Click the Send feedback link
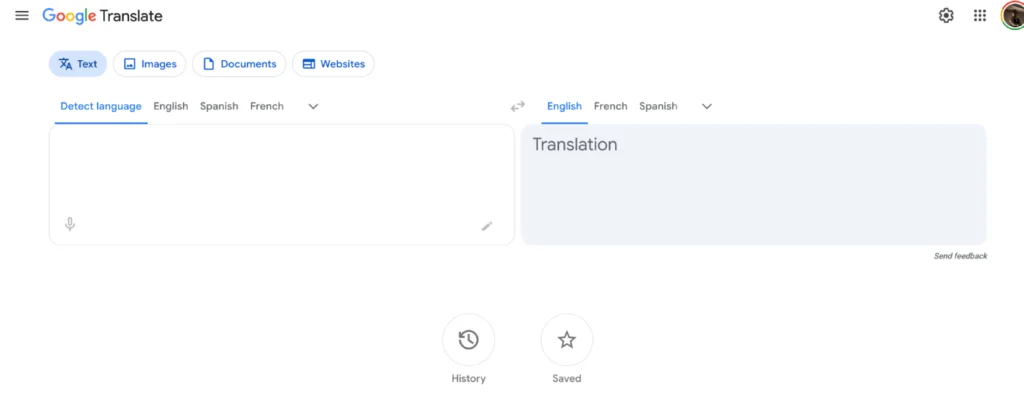The height and width of the screenshot is (403, 1024). (x=960, y=256)
